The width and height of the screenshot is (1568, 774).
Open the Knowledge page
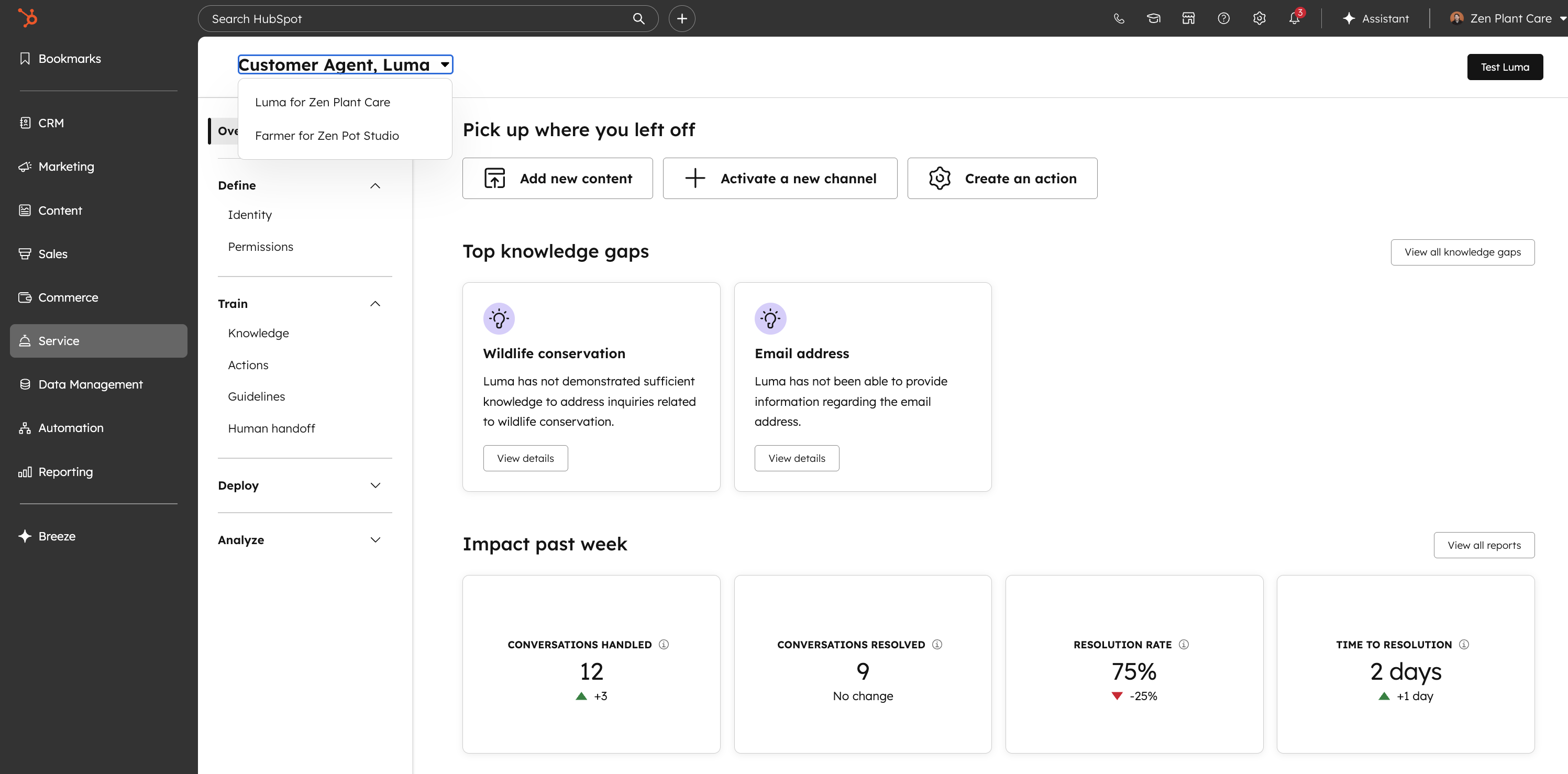(x=258, y=334)
